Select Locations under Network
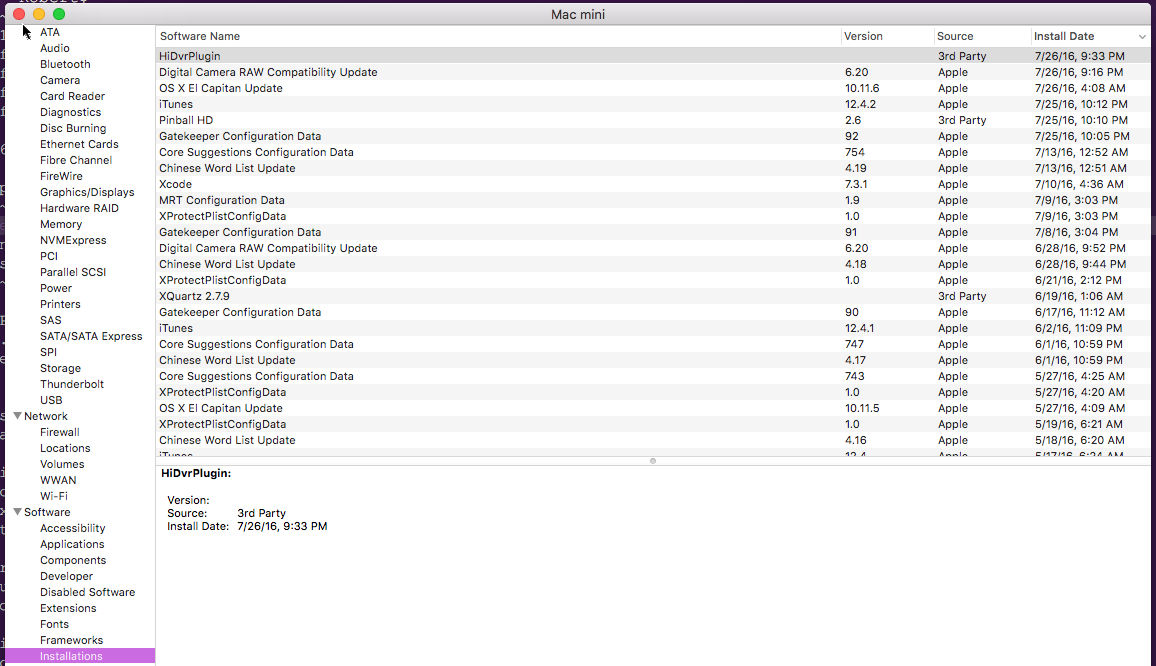The image size is (1156, 666). (65, 448)
